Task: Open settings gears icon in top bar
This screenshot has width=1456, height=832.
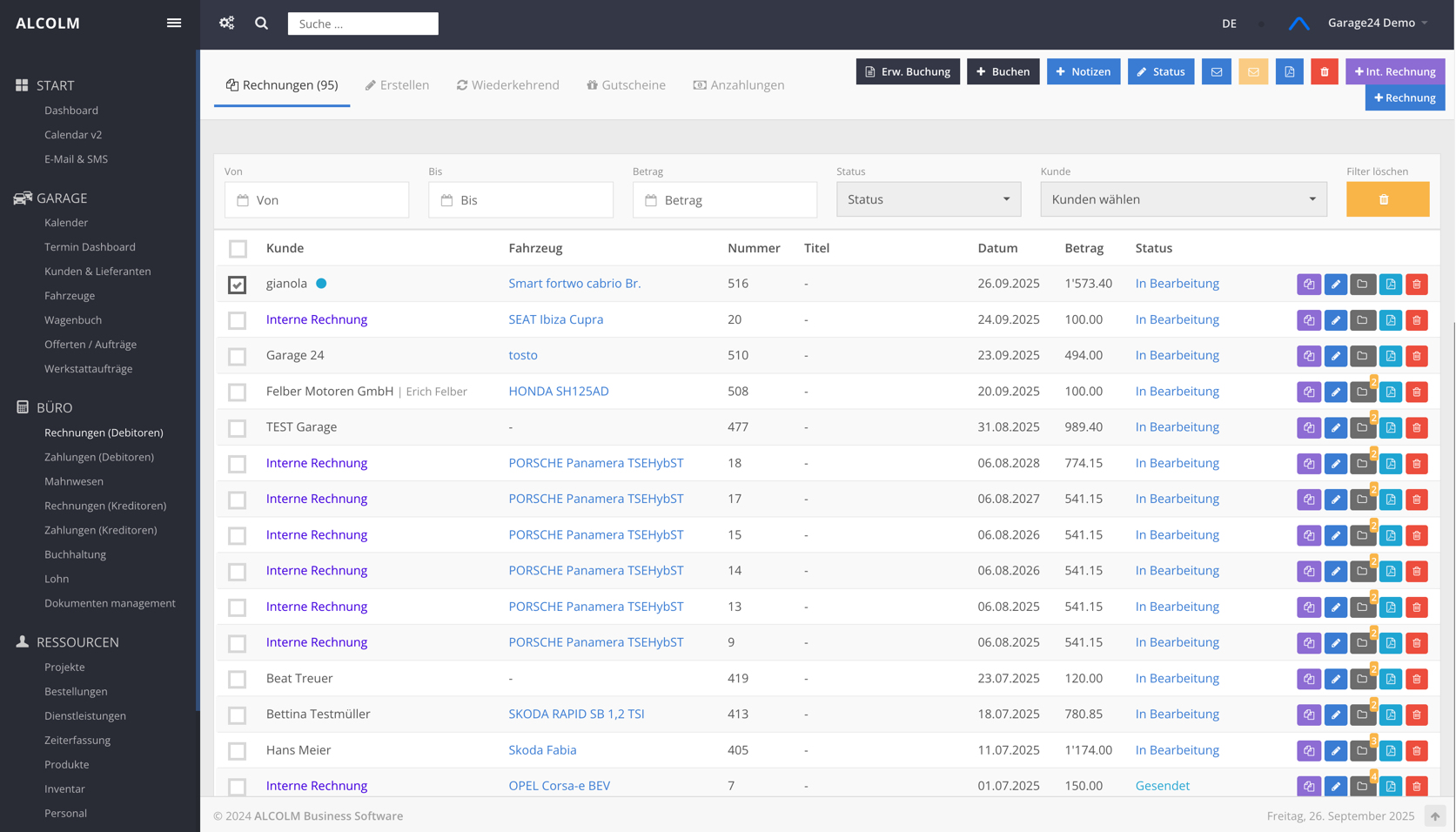Action: 227,23
